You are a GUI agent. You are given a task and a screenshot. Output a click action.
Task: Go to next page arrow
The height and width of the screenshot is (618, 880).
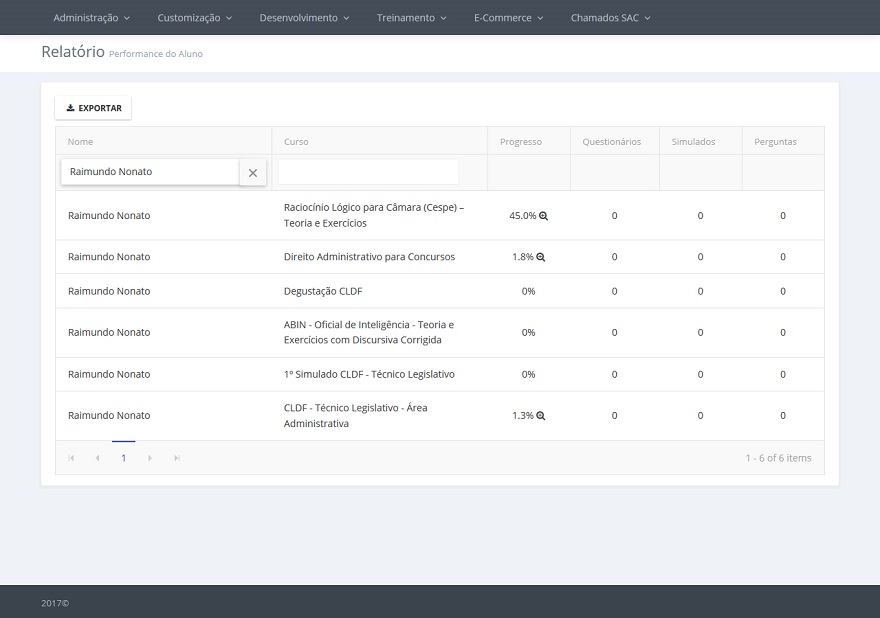click(150, 458)
